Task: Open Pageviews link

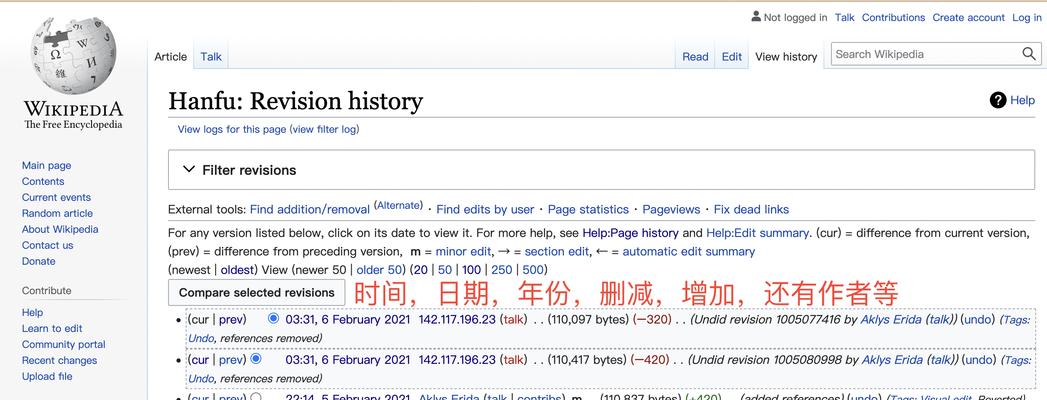Action: [x=671, y=210]
